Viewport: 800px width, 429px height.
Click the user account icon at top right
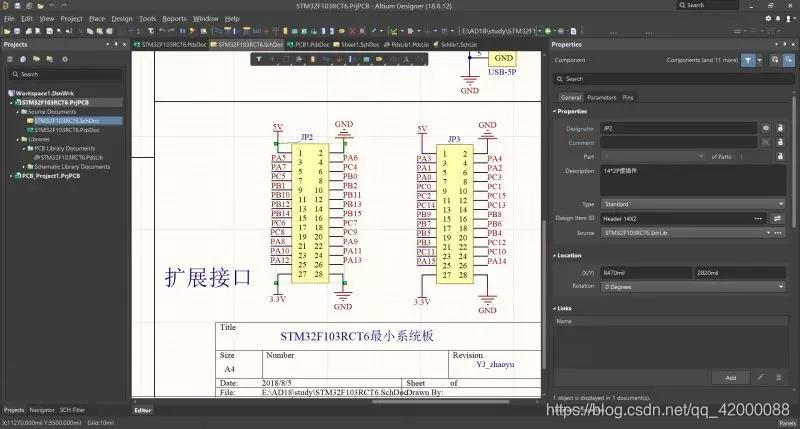pyautogui.click(x=791, y=18)
